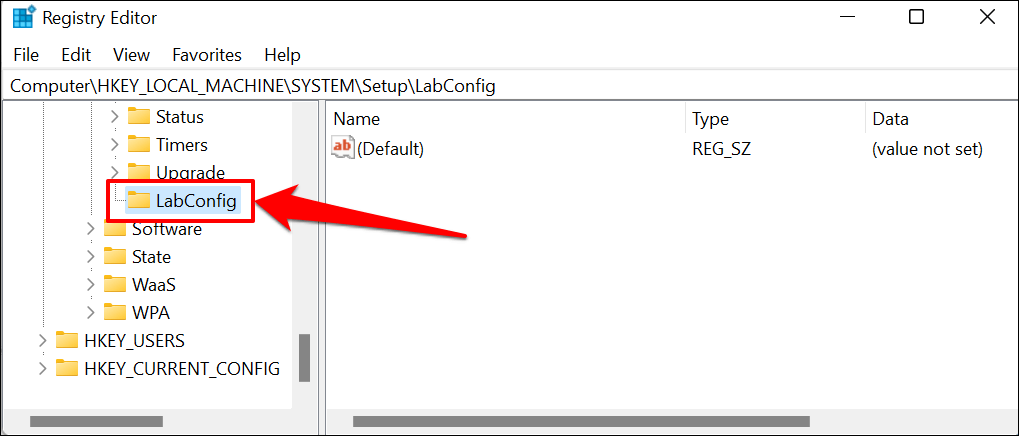
Task: Click the Software folder icon
Action: [115, 229]
